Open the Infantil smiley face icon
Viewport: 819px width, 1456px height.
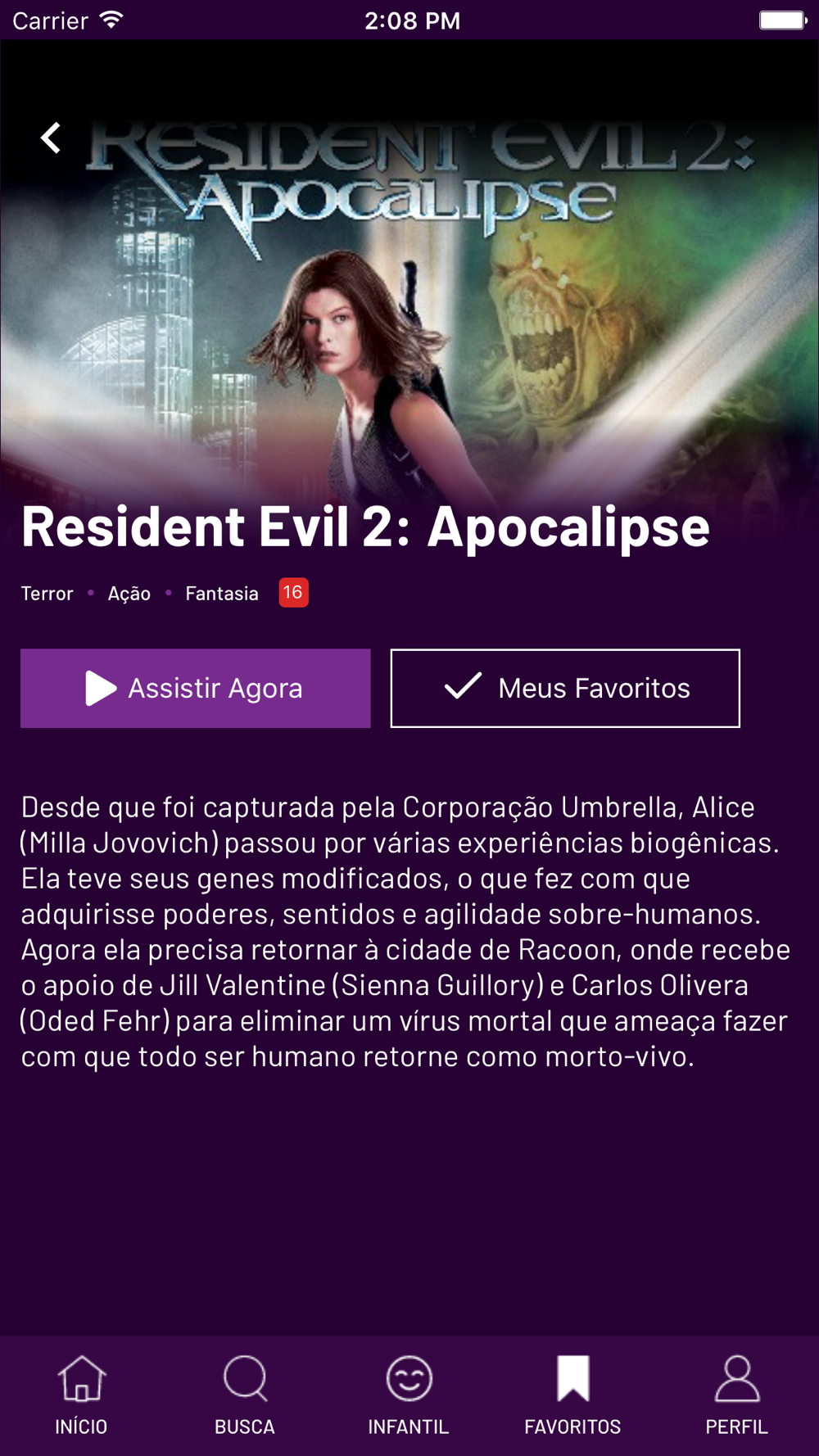409,1378
